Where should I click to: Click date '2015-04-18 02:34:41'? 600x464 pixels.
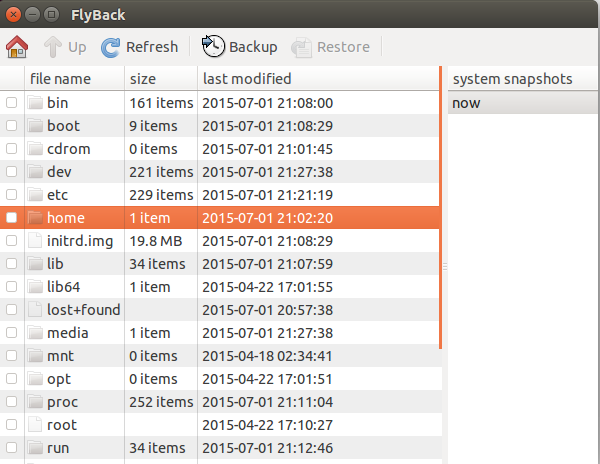point(267,356)
